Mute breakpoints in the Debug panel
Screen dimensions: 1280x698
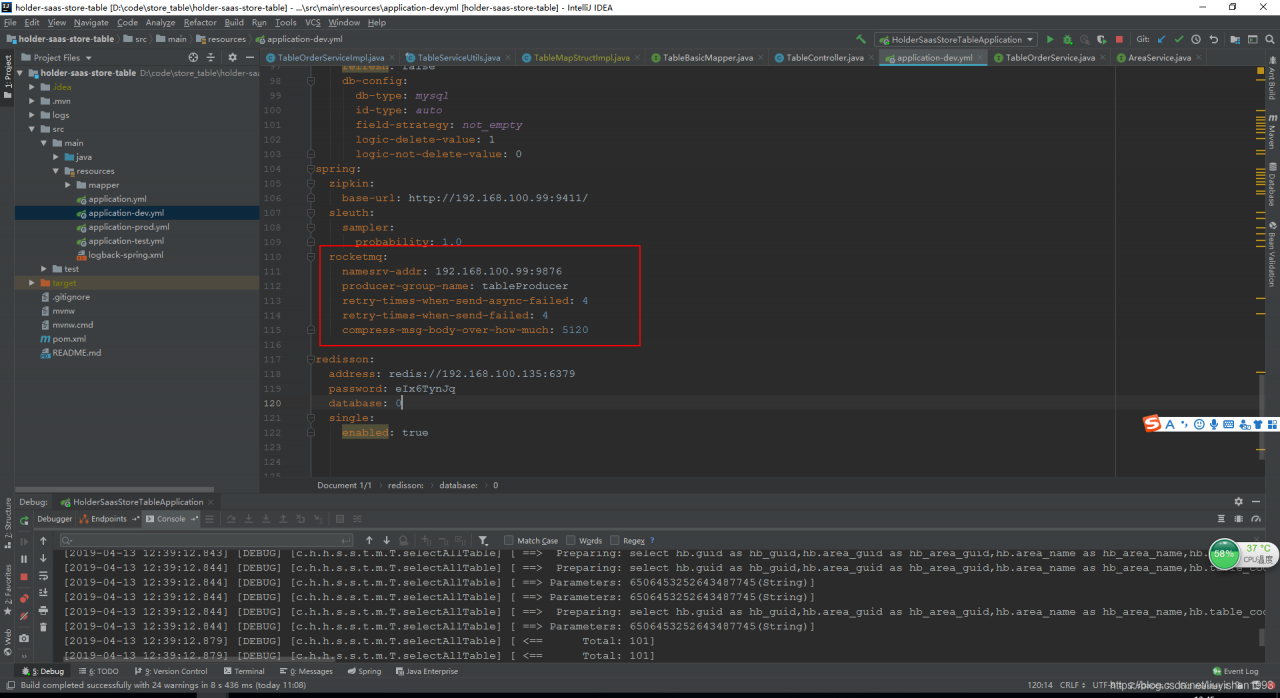pyautogui.click(x=24, y=616)
